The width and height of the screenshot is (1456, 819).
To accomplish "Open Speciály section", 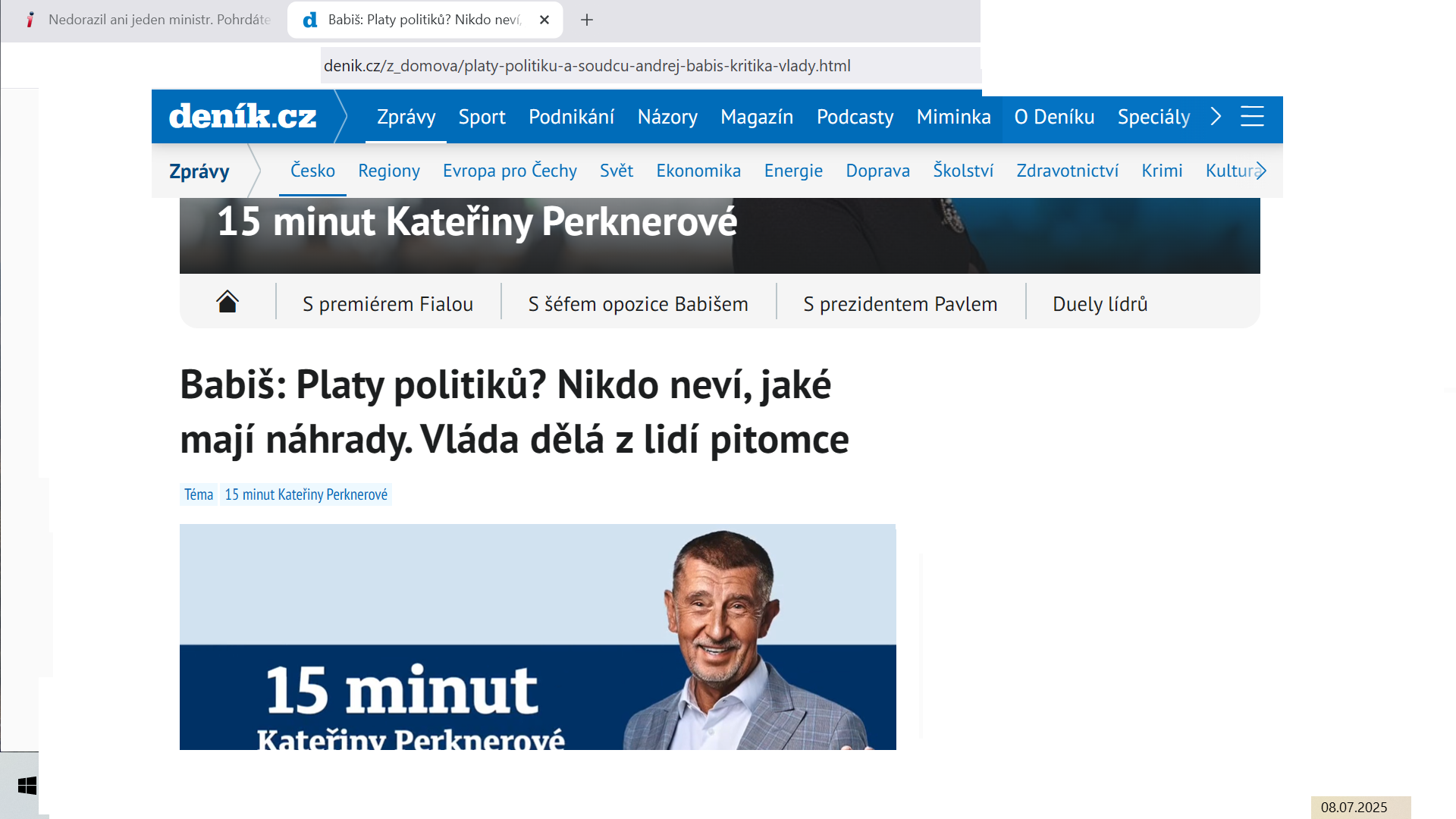I will (x=1153, y=117).
